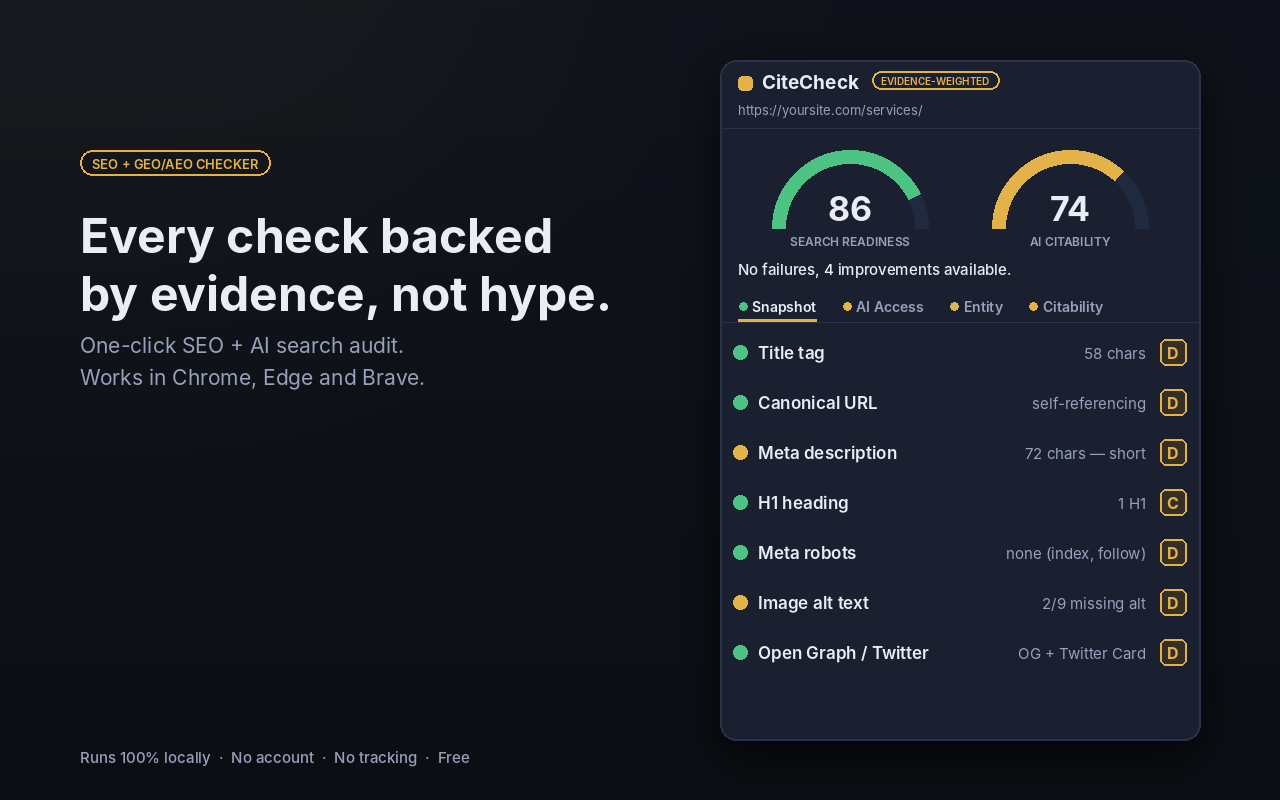The image size is (1280, 800).
Task: Click the Search Readiness 86 gauge
Action: [x=850, y=198]
